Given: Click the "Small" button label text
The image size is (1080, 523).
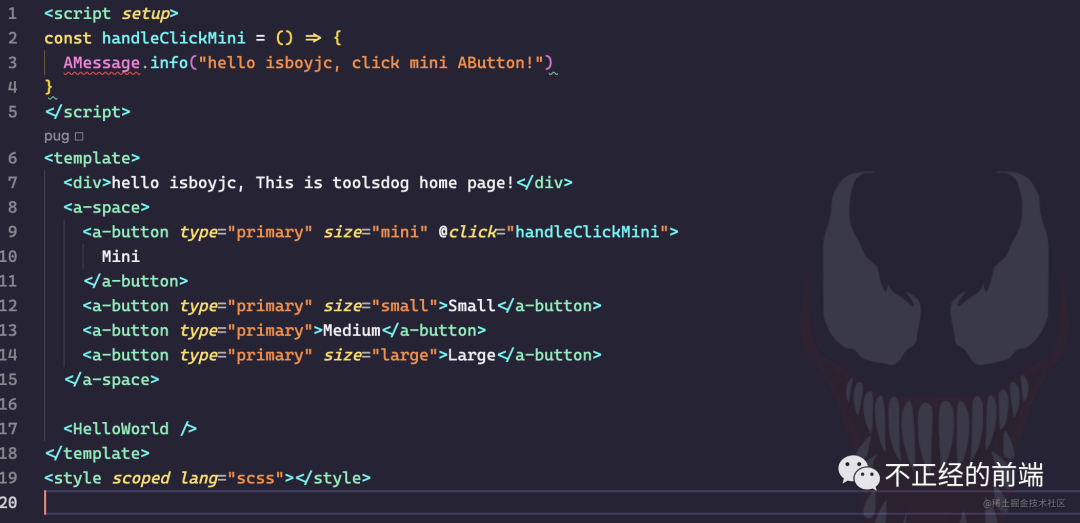Looking at the screenshot, I should click(472, 306).
